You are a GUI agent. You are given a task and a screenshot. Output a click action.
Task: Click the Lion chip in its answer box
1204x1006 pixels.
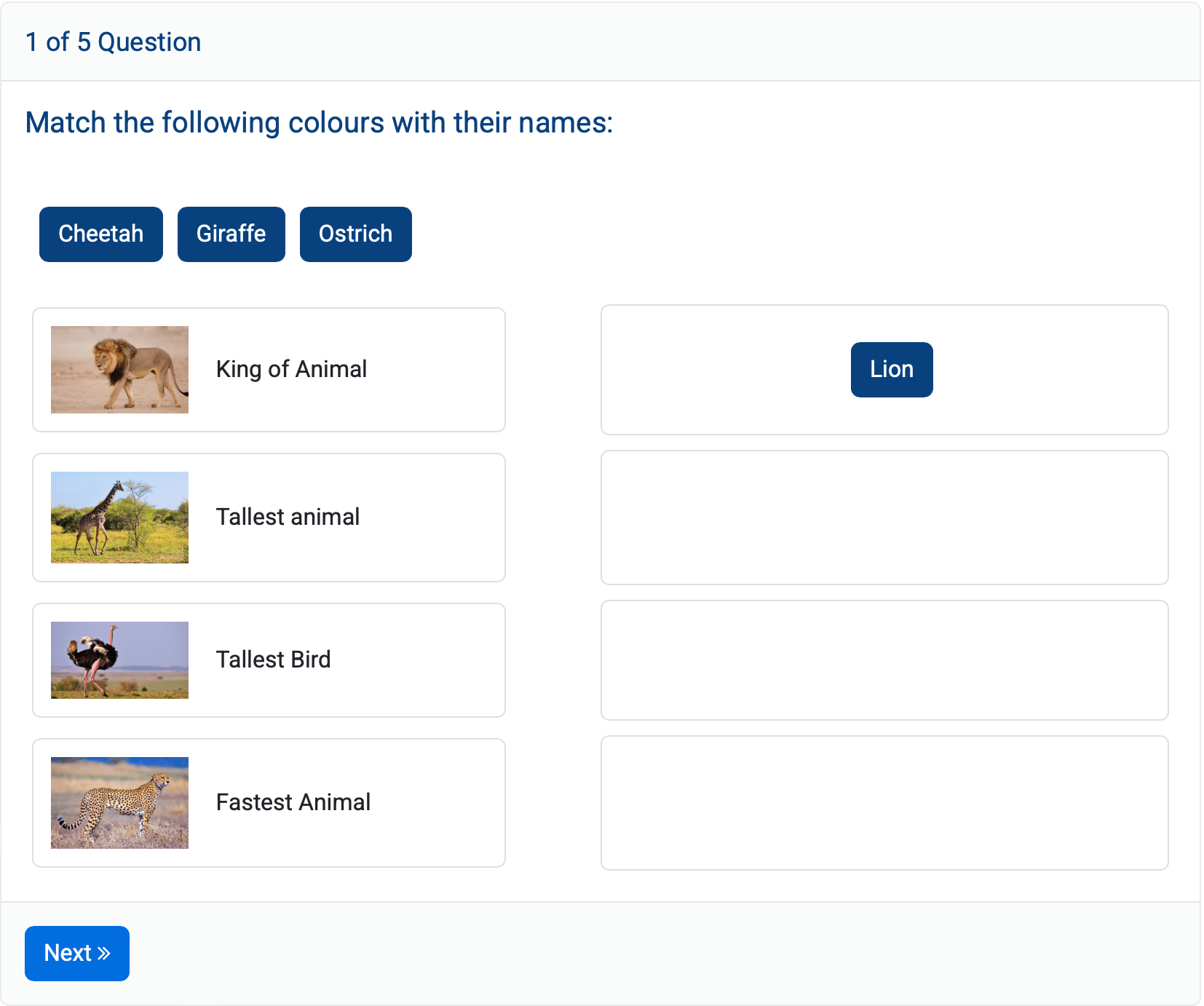[891, 369]
